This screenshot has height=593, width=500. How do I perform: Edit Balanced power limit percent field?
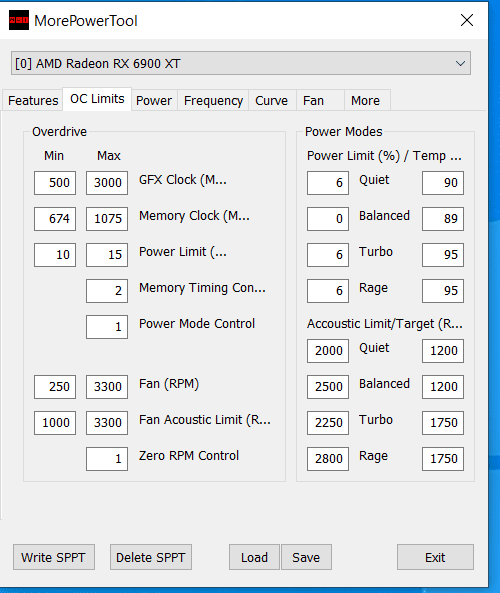(328, 219)
